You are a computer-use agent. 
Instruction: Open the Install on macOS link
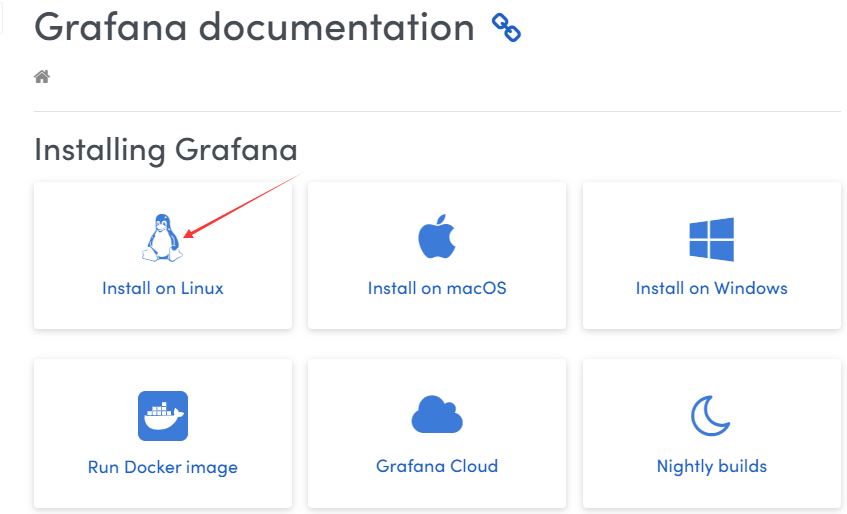437,288
